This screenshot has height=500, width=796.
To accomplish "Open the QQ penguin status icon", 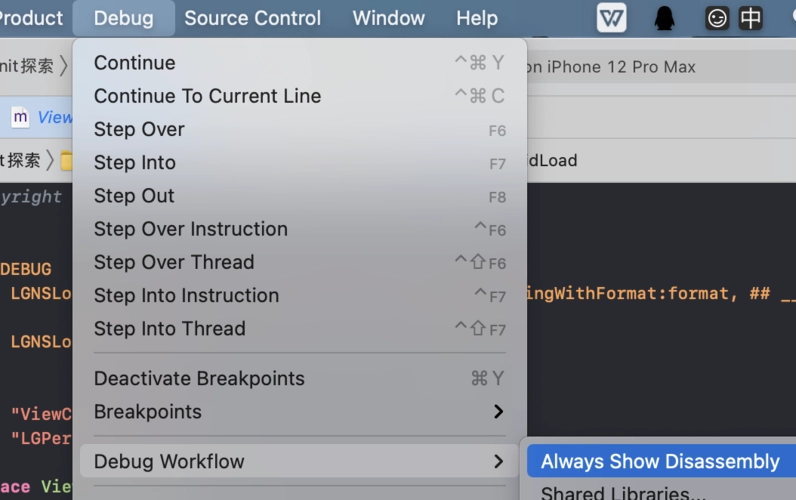I will 664,18.
